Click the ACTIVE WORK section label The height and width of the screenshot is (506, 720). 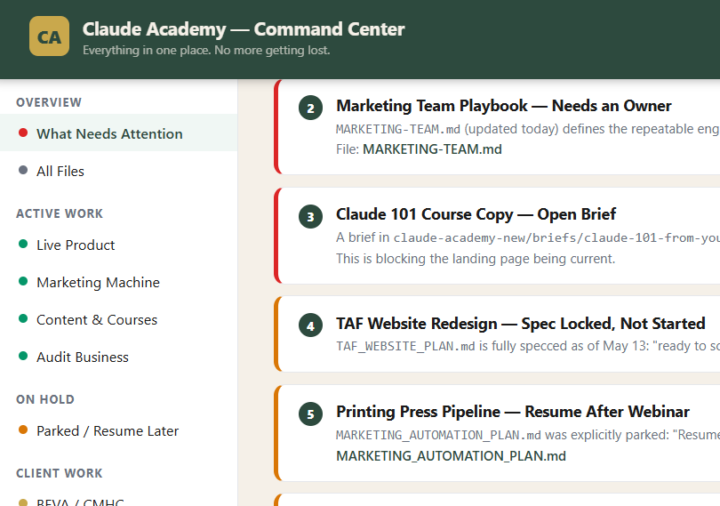tap(60, 214)
